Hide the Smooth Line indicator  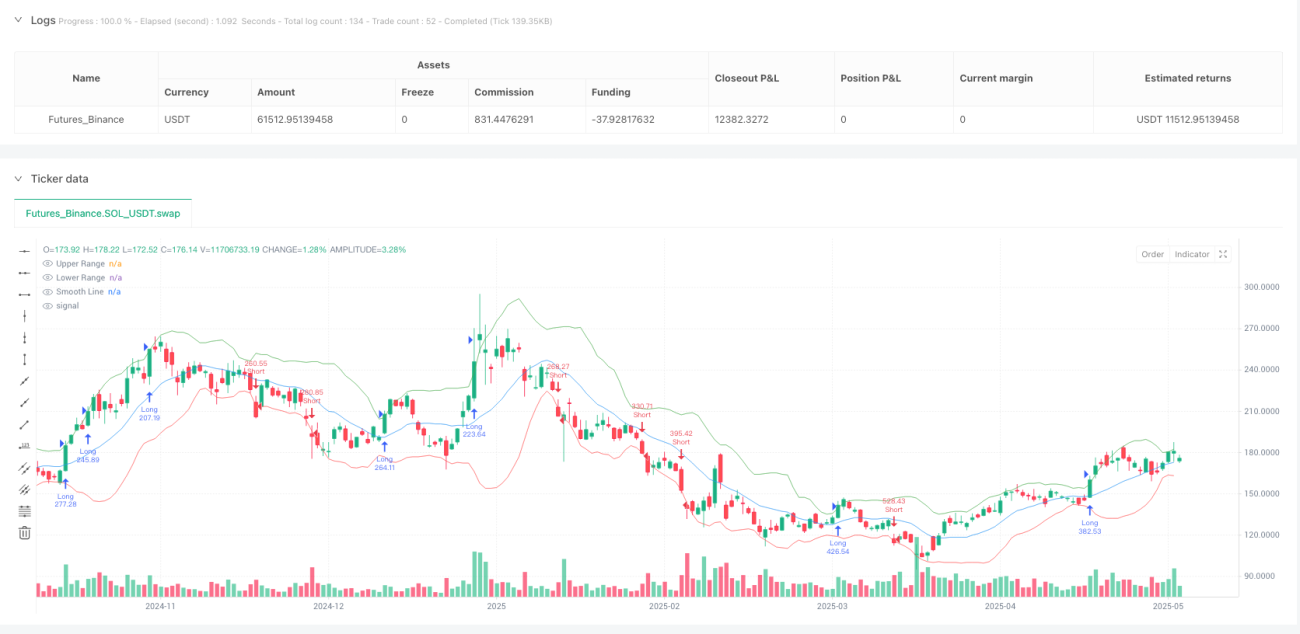click(46, 291)
